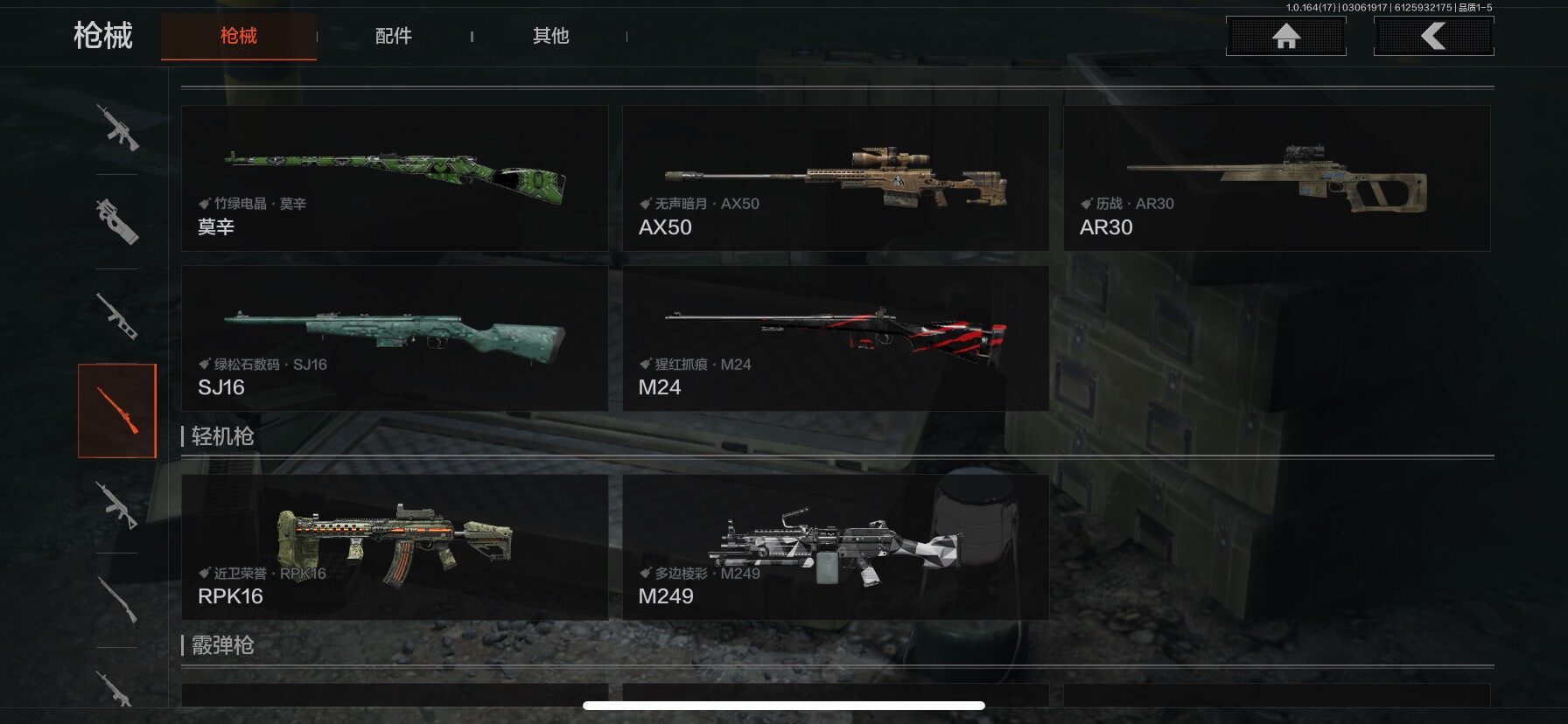Click the 轻机枪 section header
This screenshot has height=724, width=1568.
222,436
